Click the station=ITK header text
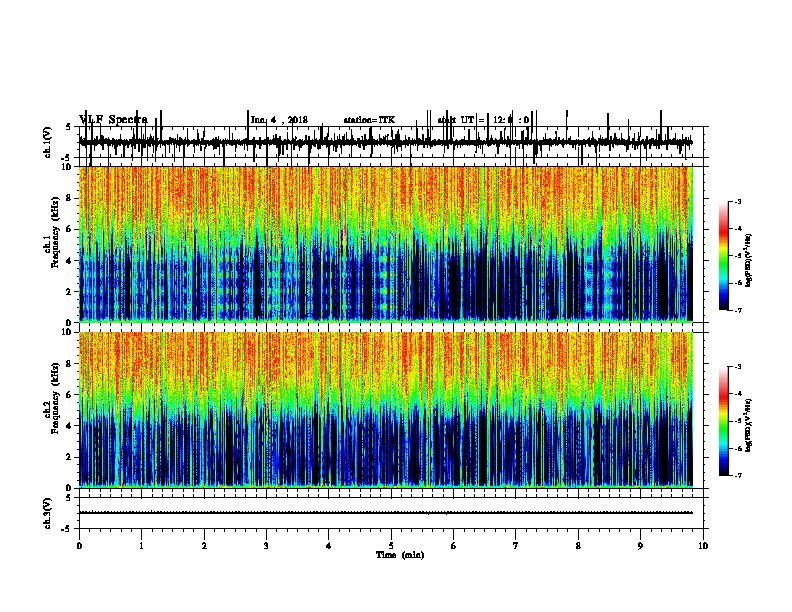Screen dimensions: 792x612 click(x=369, y=120)
